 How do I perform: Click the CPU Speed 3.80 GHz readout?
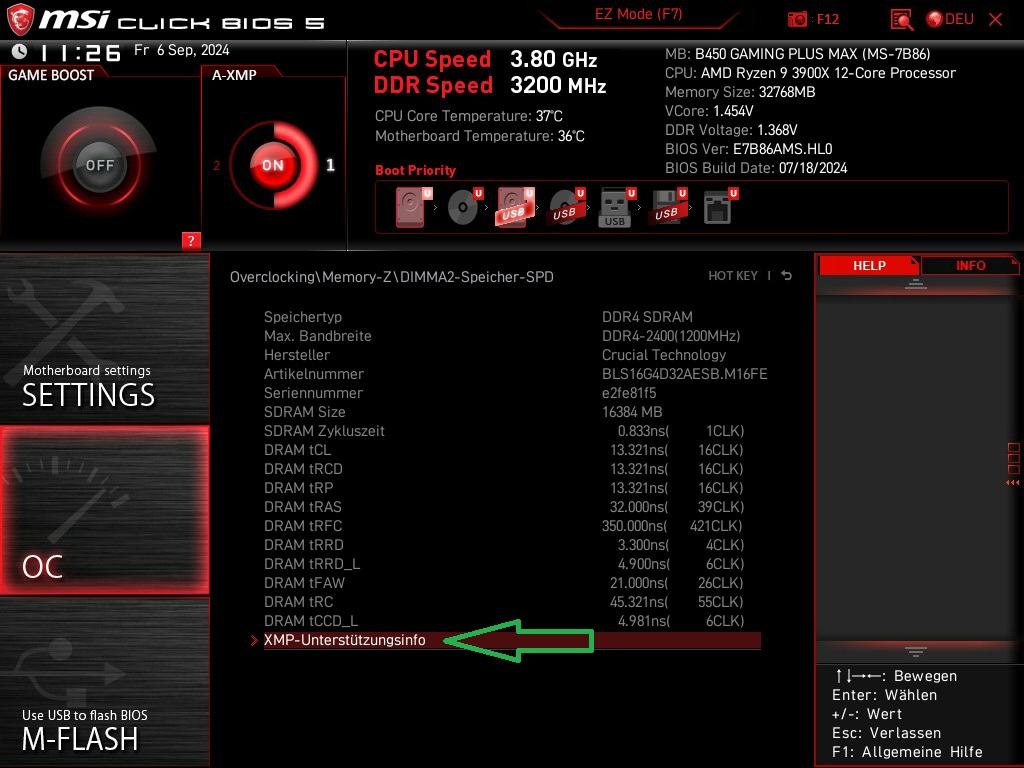coord(485,59)
